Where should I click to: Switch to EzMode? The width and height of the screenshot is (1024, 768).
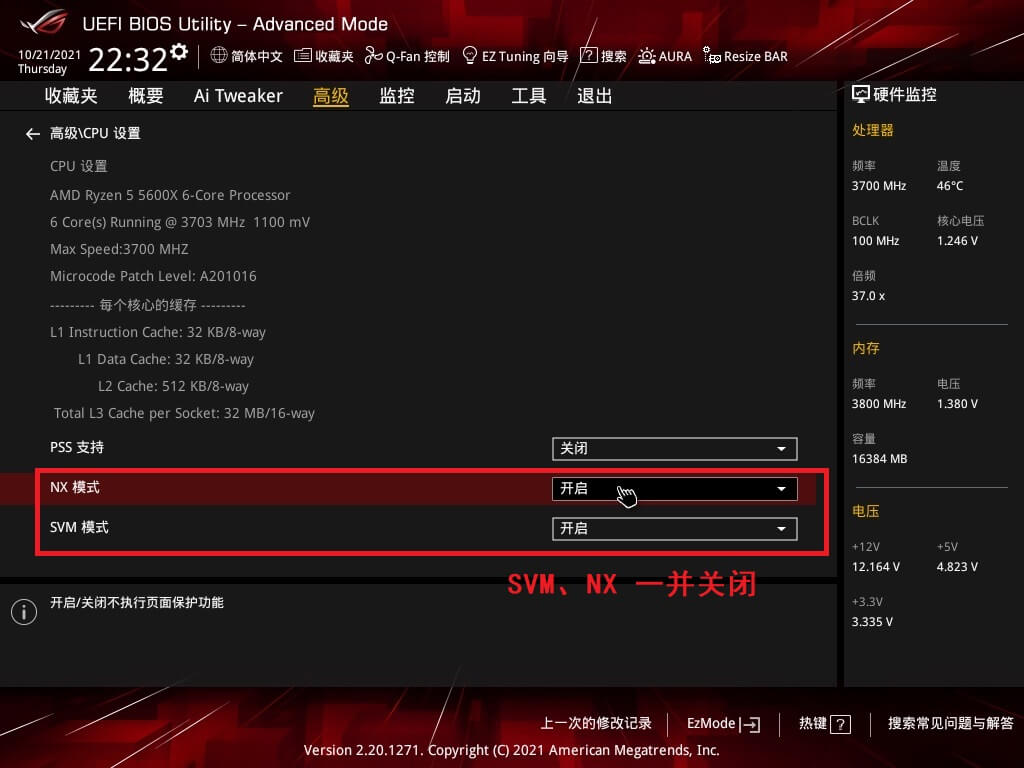pos(723,723)
